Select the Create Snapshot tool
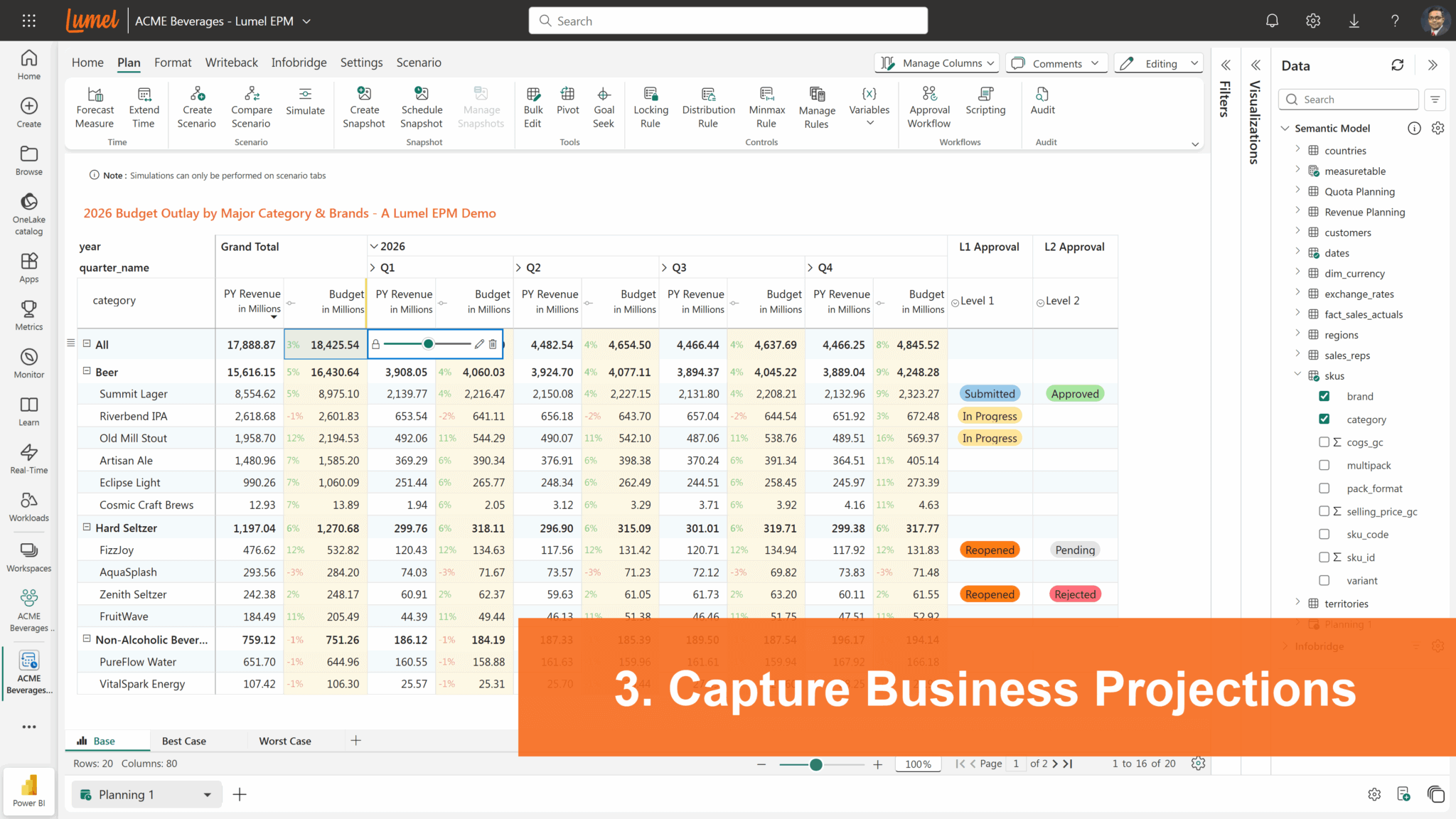Viewport: 1456px width, 819px height. click(x=364, y=107)
